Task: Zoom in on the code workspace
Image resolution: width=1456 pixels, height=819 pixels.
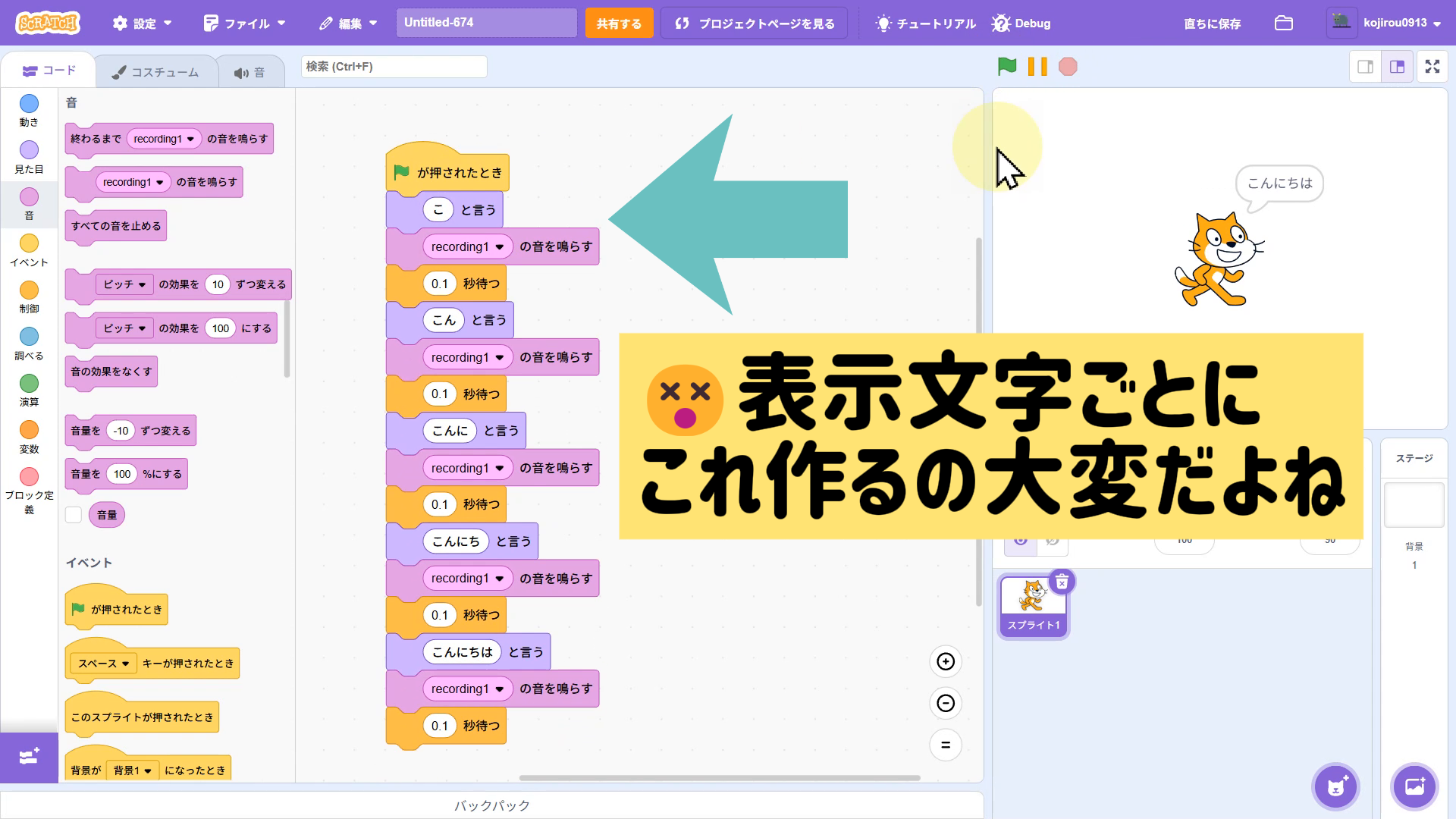Action: (945, 661)
